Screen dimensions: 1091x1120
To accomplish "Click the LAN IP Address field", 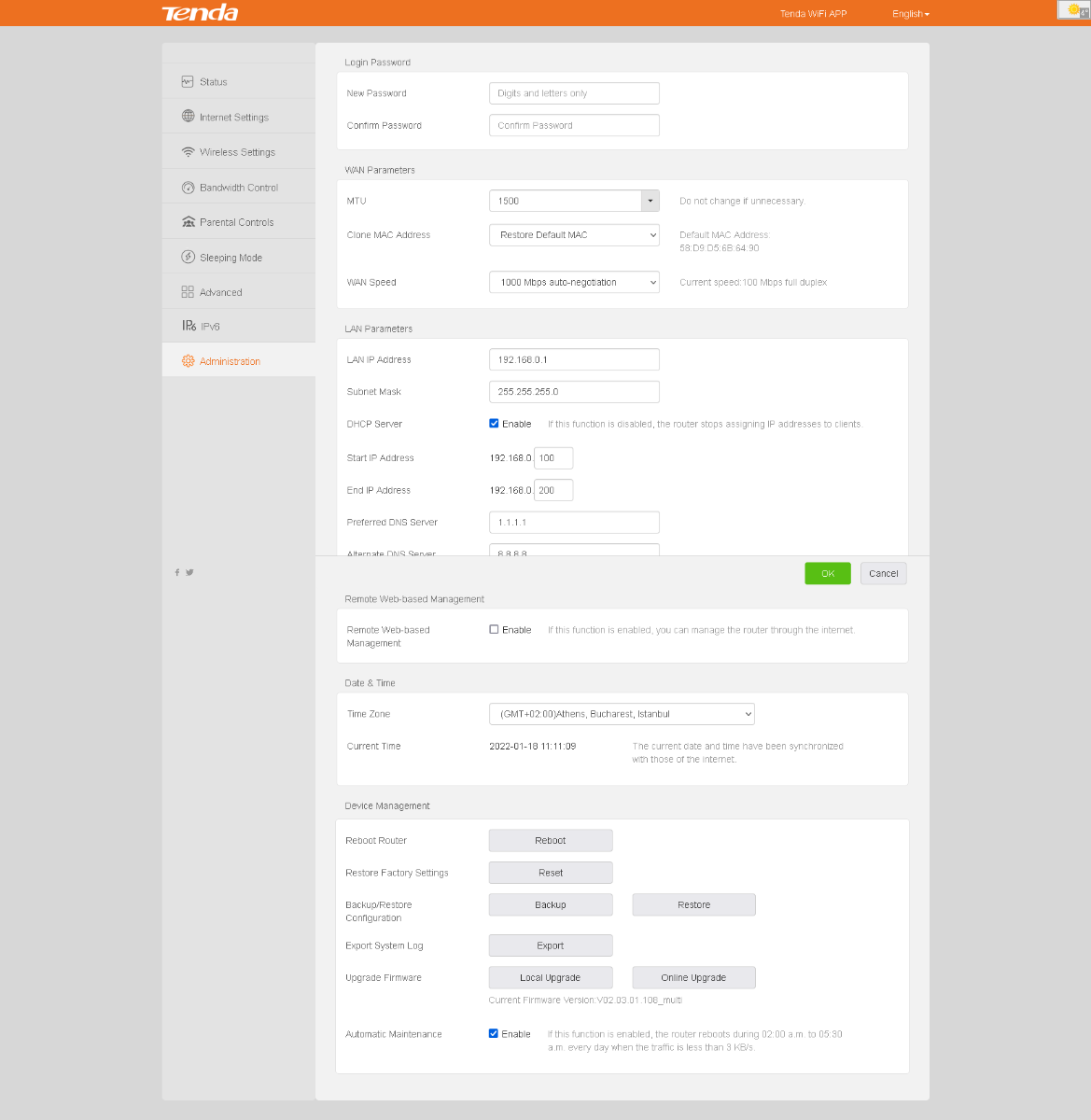I will pos(574,359).
